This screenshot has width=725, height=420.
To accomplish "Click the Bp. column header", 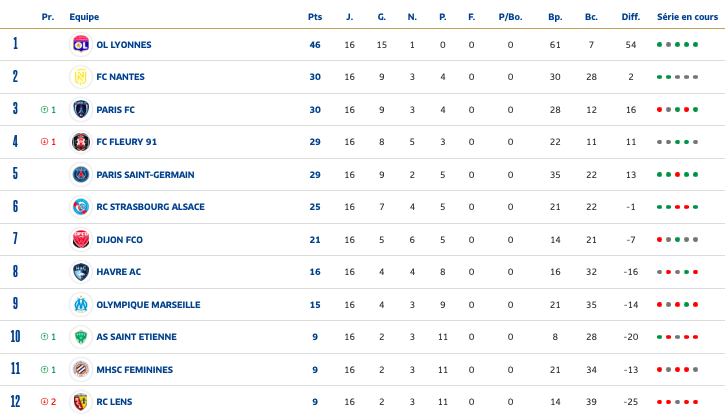I will click(555, 17).
